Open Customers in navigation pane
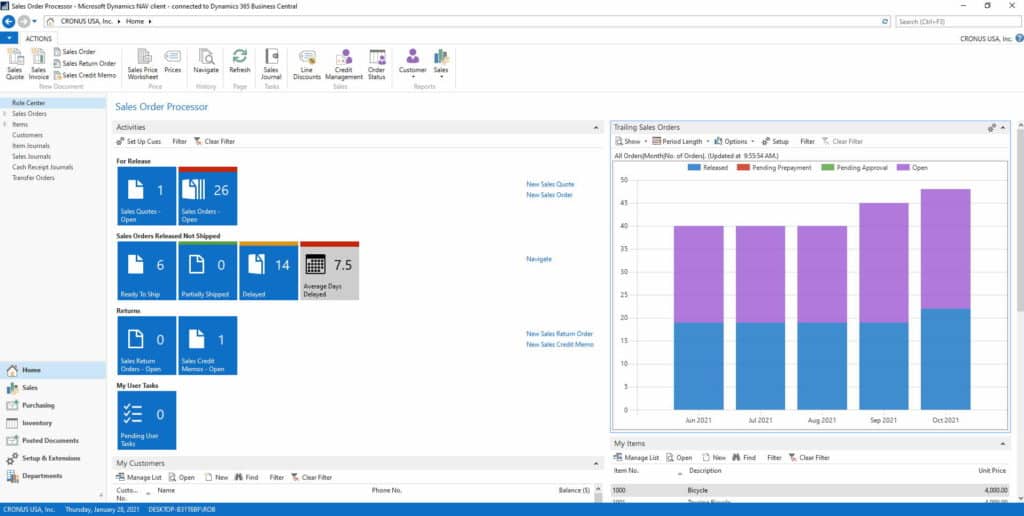Image resolution: width=1024 pixels, height=516 pixels. [27, 135]
